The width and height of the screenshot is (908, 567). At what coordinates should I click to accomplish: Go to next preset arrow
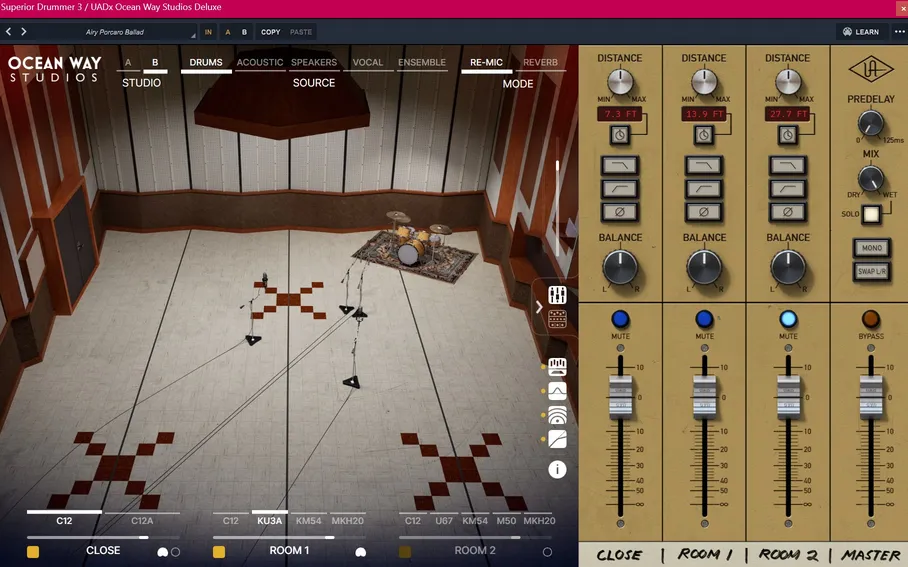coord(24,32)
